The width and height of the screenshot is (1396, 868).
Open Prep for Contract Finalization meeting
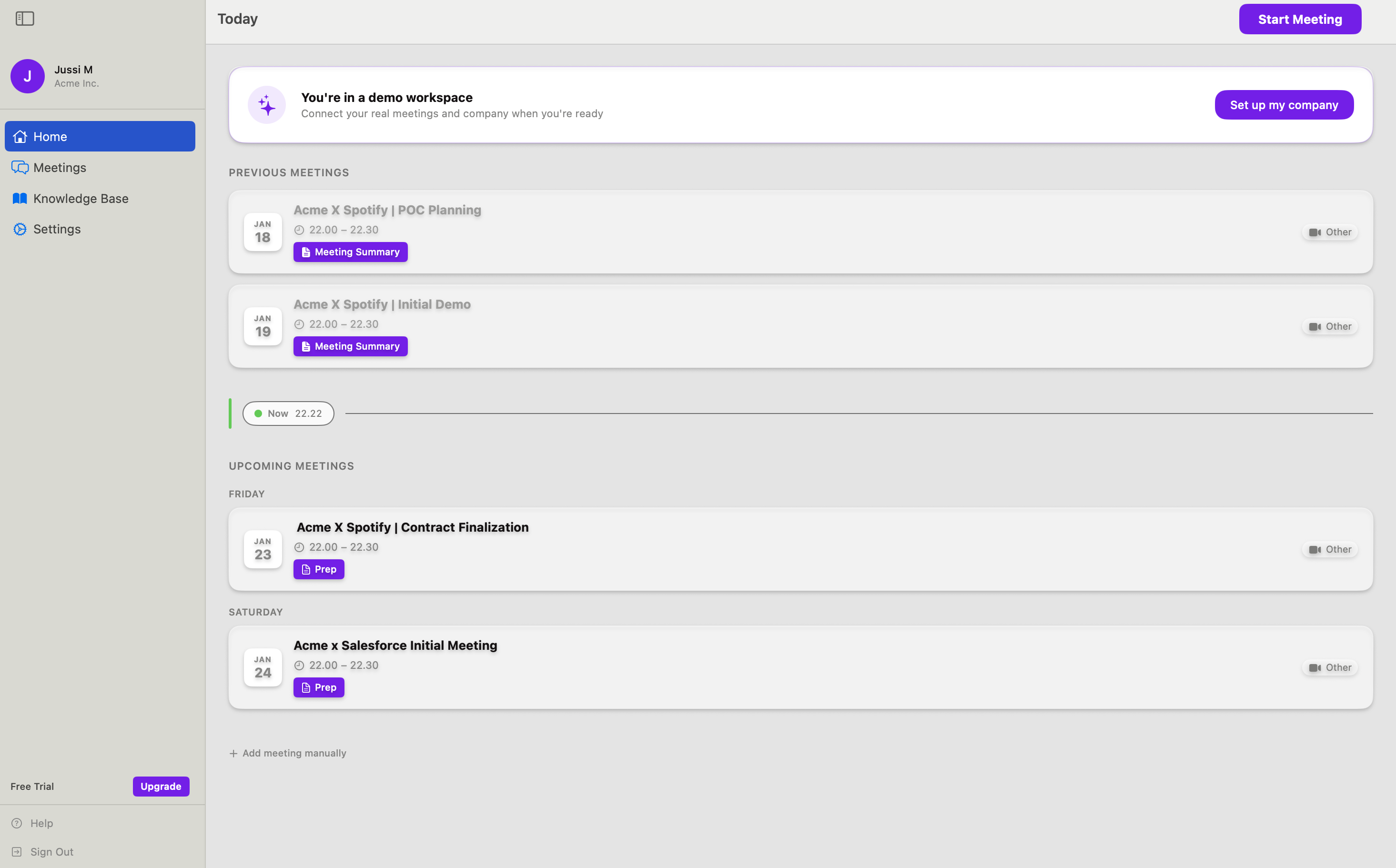point(319,569)
